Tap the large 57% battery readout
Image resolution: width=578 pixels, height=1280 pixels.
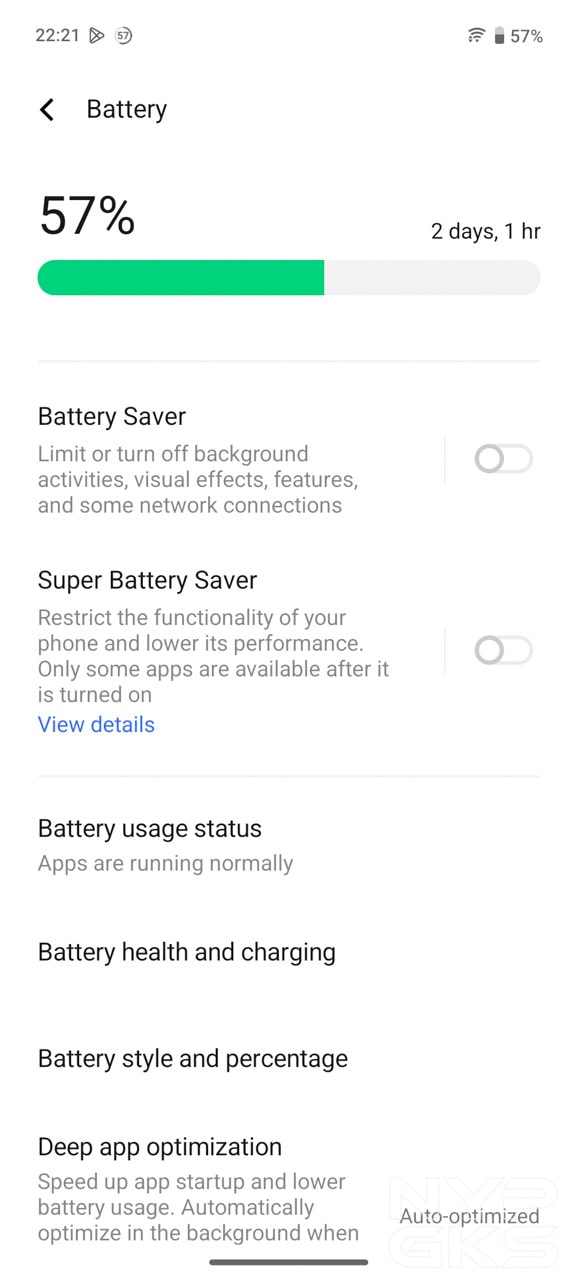point(86,215)
